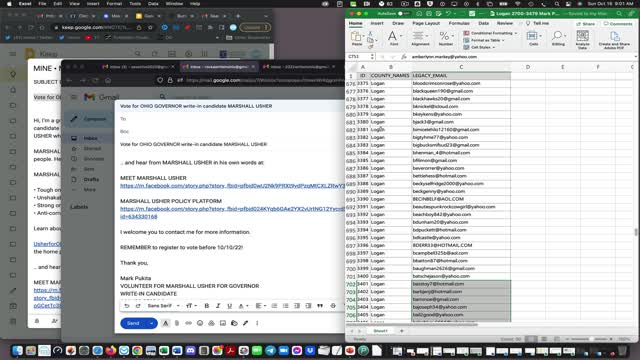The image size is (640, 360).
Task: Click the insert photo icon
Action: point(222,323)
